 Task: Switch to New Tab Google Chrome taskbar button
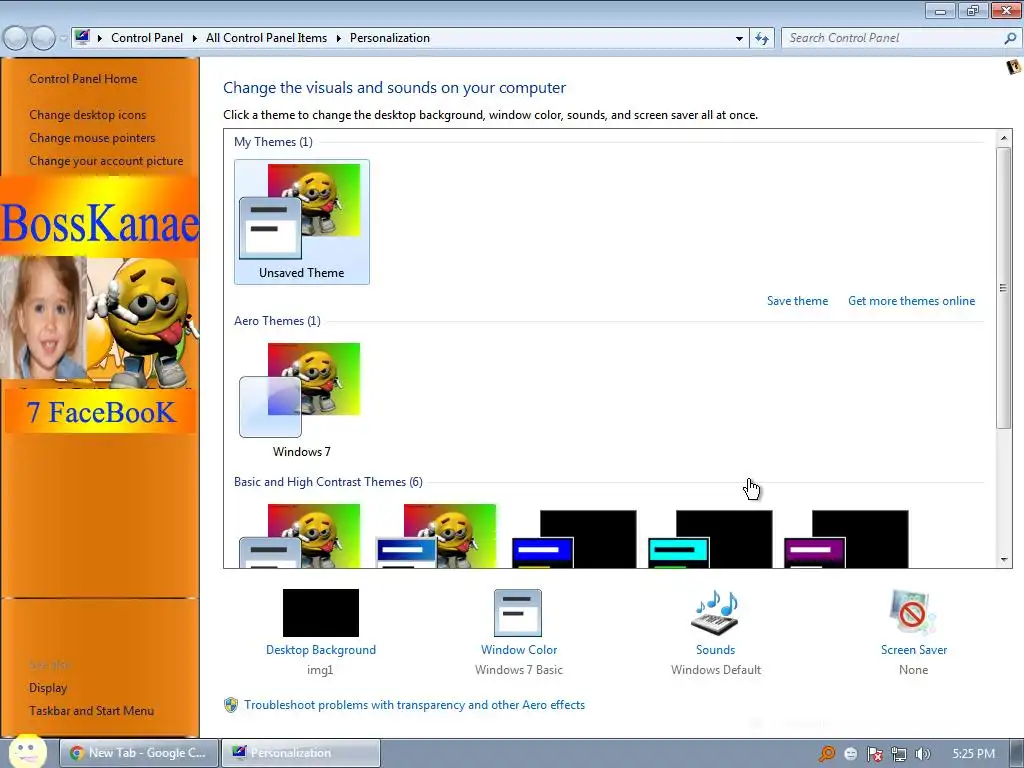(x=138, y=753)
